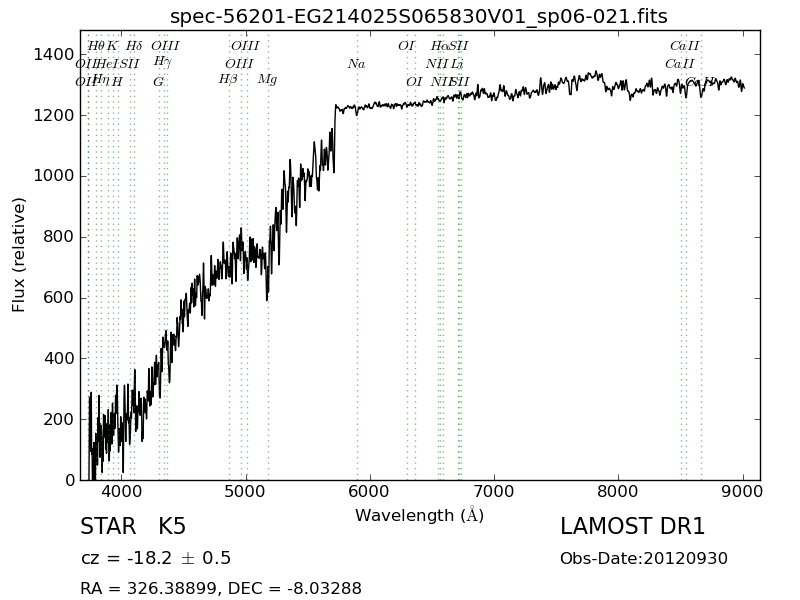Click the plot title spec-56201 fits filename
This screenshot has width=800, height=600.
pos(418,17)
